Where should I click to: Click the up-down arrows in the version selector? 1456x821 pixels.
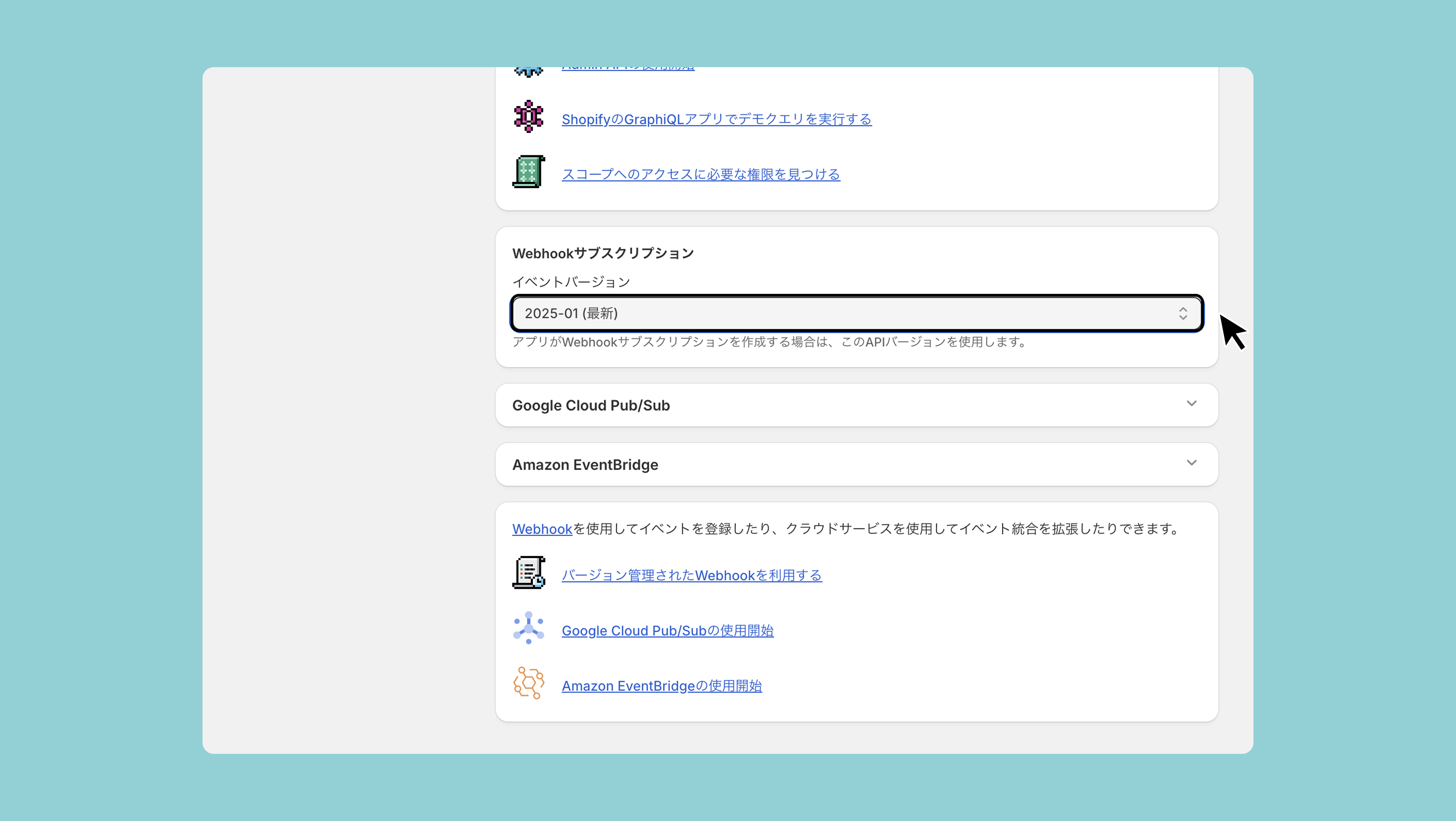[x=1183, y=313]
